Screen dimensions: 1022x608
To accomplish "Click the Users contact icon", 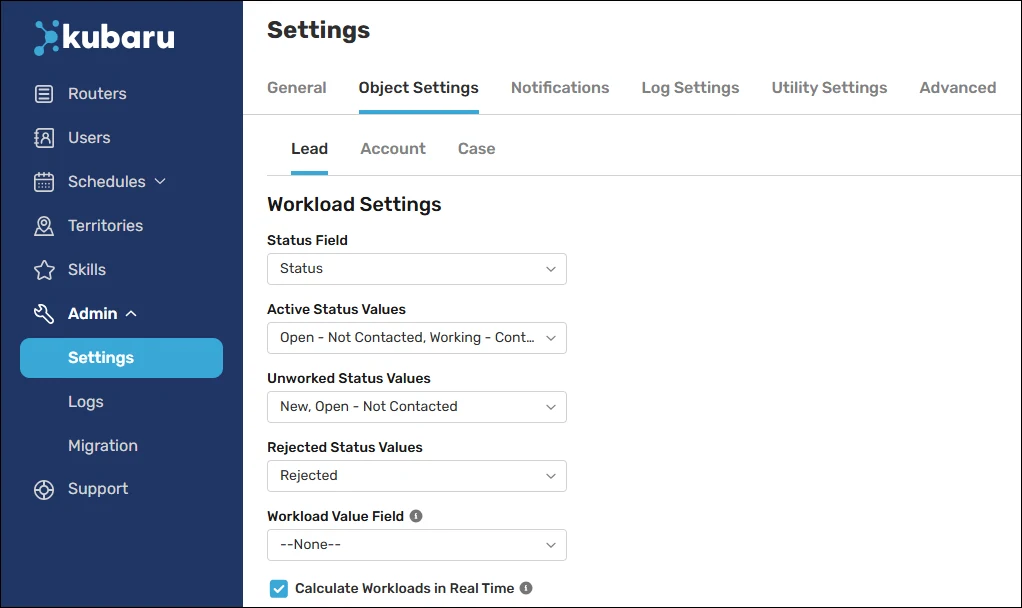I will [44, 138].
